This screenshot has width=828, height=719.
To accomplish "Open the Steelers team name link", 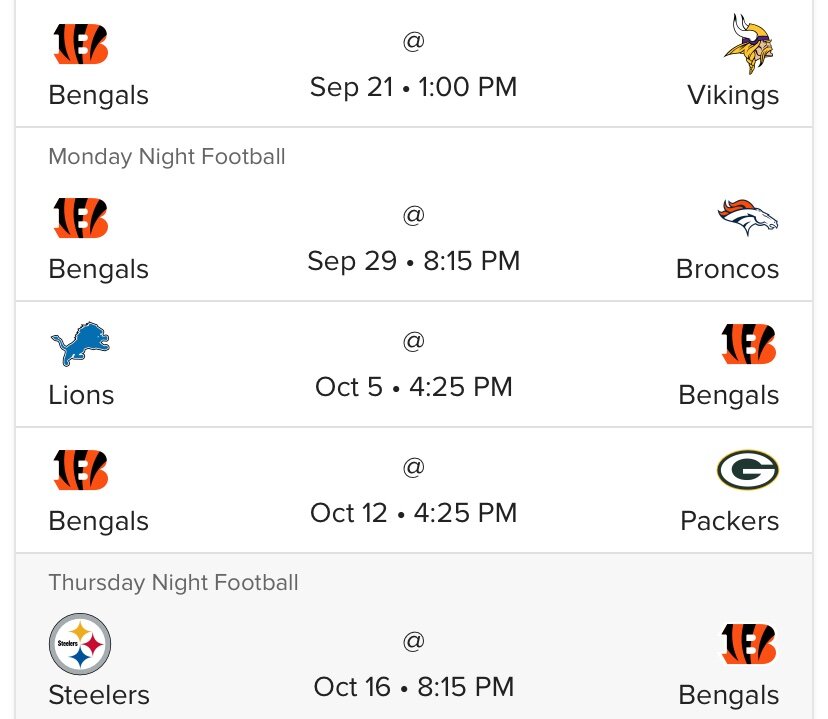I will click(99, 695).
